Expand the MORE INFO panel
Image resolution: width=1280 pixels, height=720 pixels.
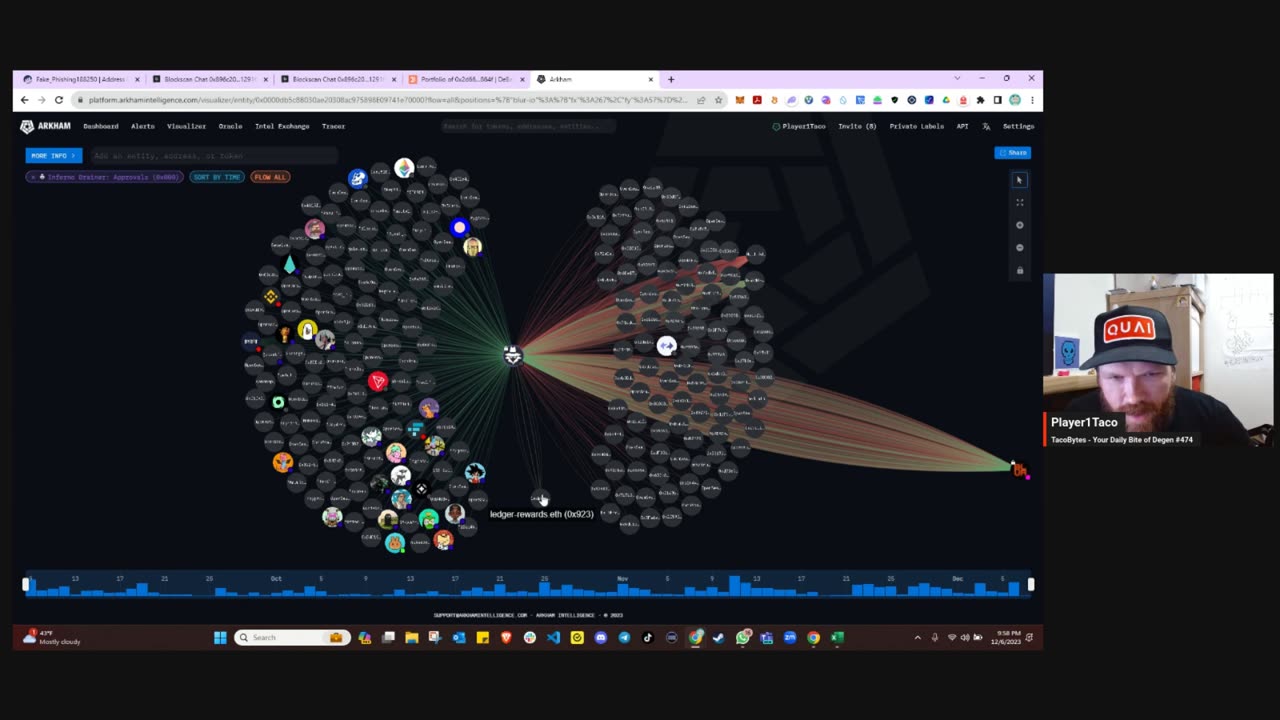[x=53, y=156]
